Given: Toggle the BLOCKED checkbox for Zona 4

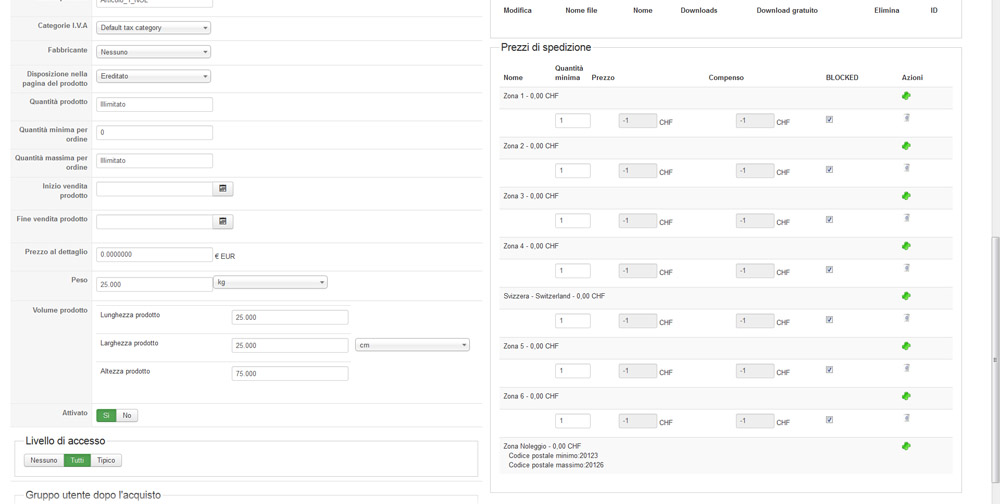Looking at the screenshot, I should pos(829,270).
